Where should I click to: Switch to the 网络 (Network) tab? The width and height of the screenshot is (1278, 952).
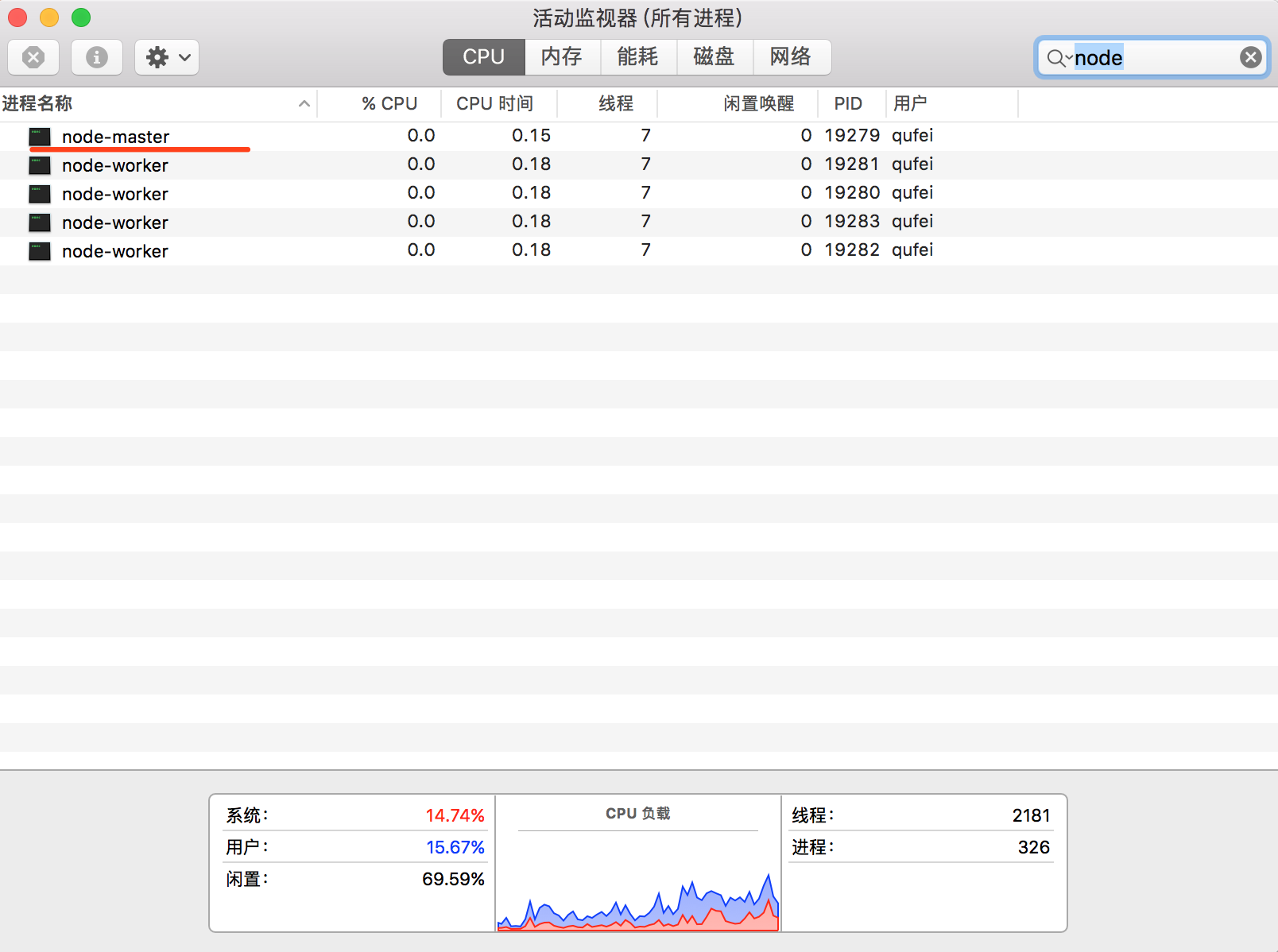click(791, 57)
